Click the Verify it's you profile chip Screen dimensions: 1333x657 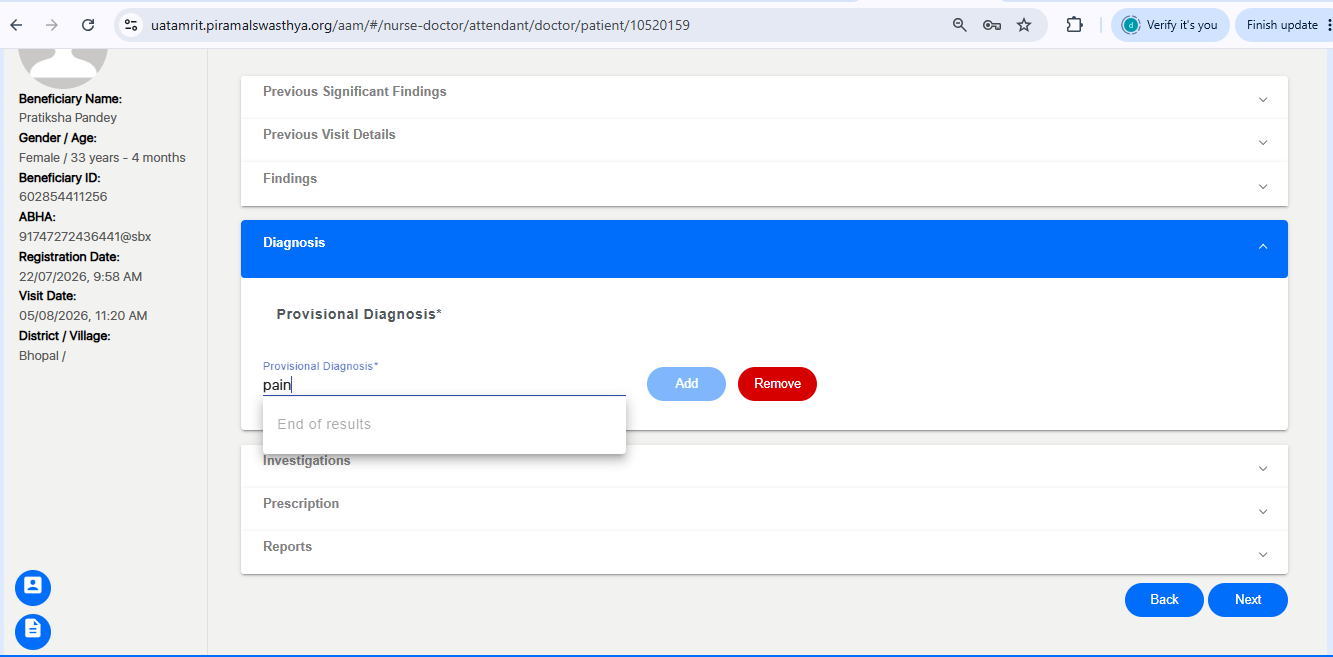[x=1170, y=25]
